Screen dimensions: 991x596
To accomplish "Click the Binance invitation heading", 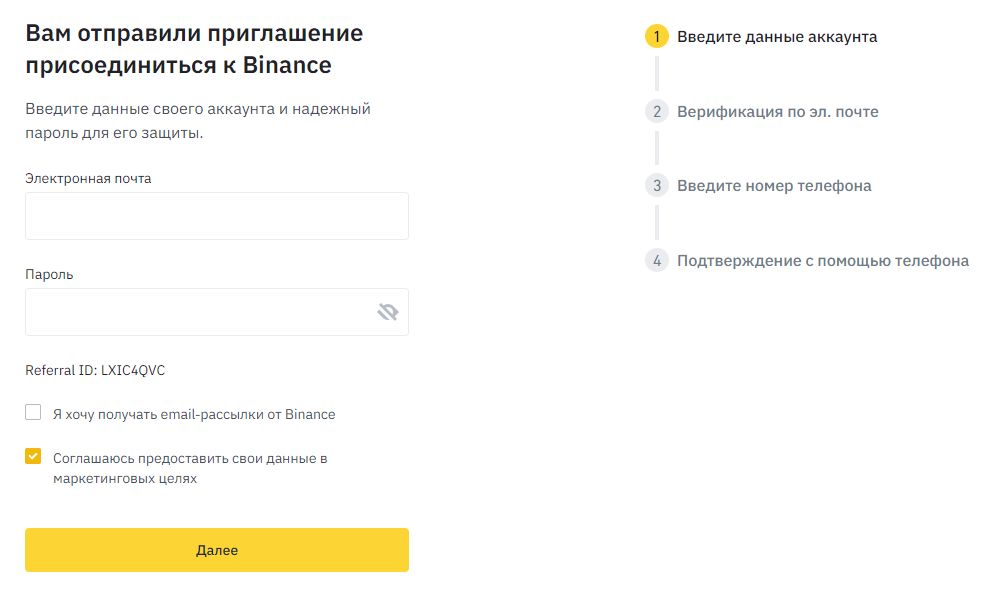I will (194, 49).
